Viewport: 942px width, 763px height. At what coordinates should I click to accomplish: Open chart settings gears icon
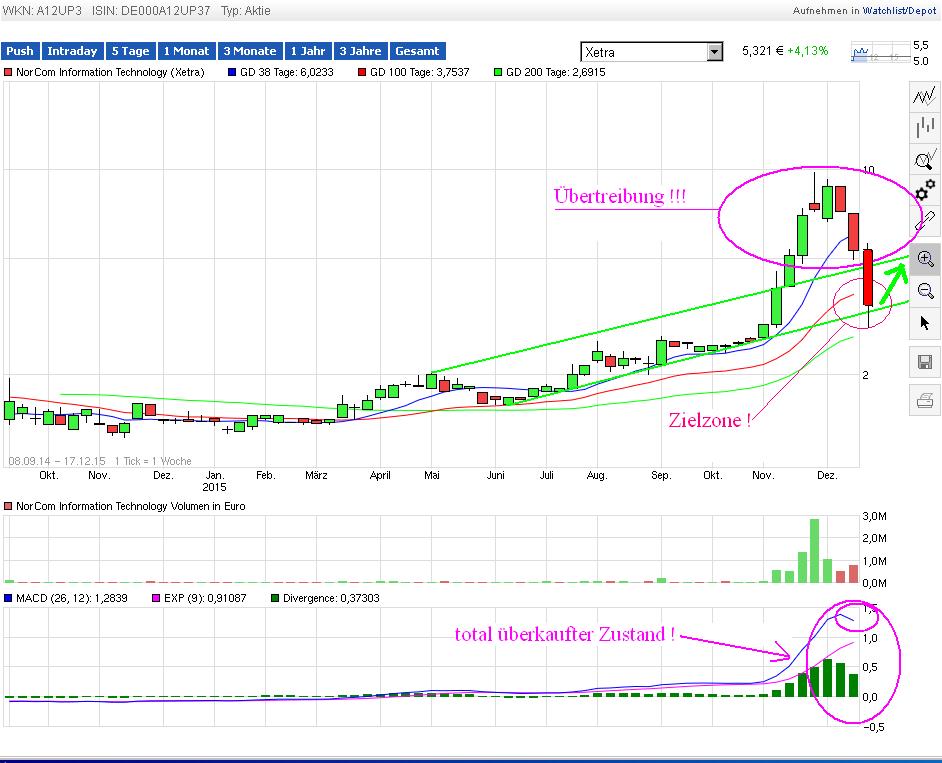click(924, 190)
